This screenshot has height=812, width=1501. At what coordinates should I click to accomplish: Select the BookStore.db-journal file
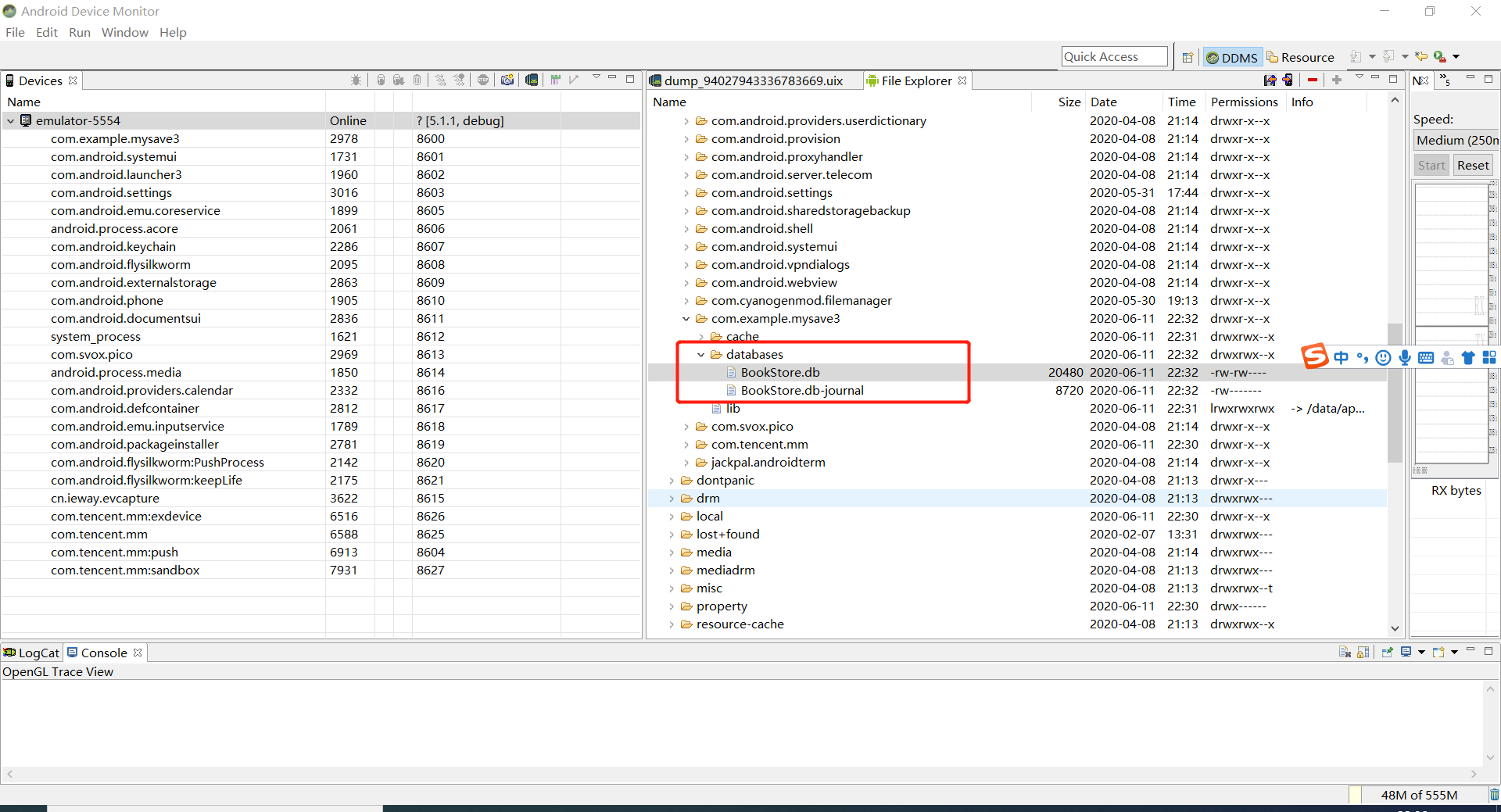tap(802, 390)
